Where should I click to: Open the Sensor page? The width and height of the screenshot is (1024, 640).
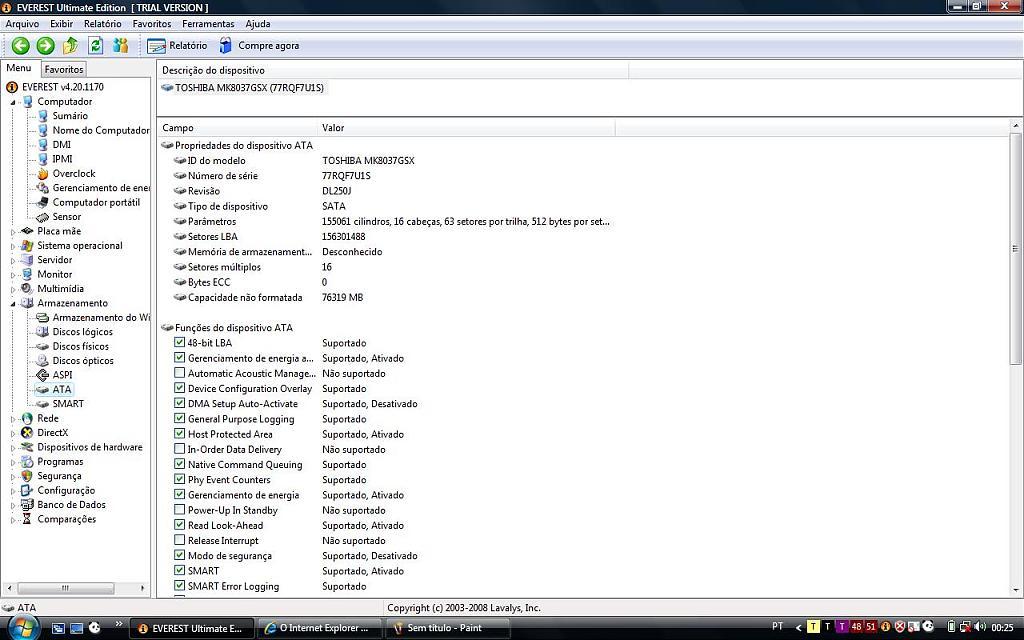pyautogui.click(x=67, y=216)
